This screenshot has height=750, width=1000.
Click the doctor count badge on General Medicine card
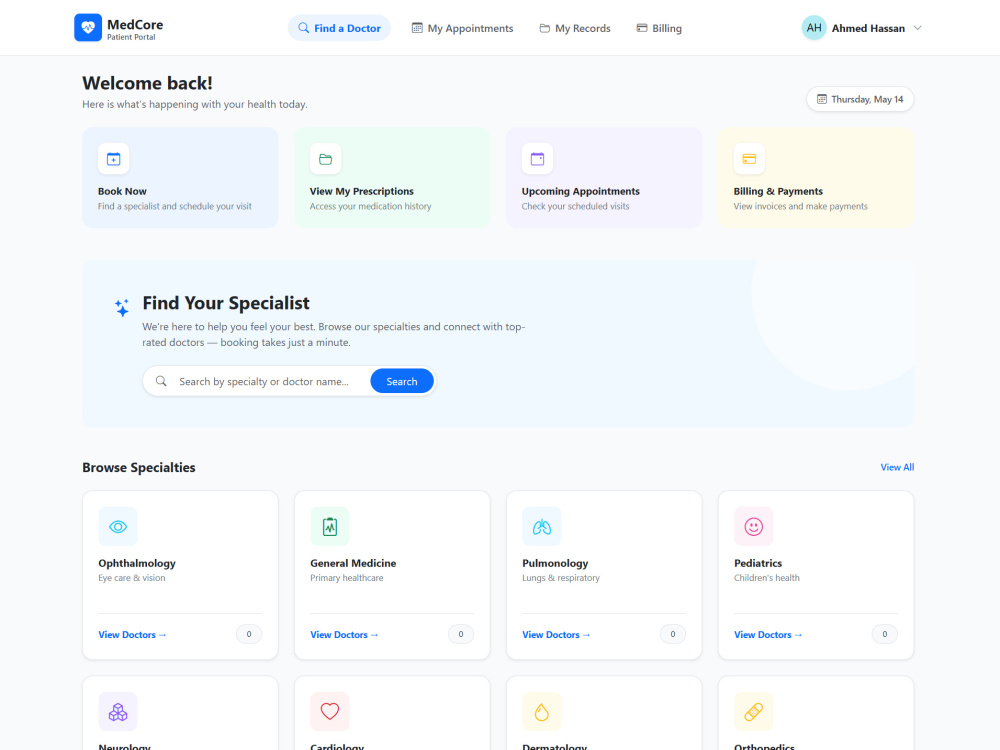(x=460, y=634)
